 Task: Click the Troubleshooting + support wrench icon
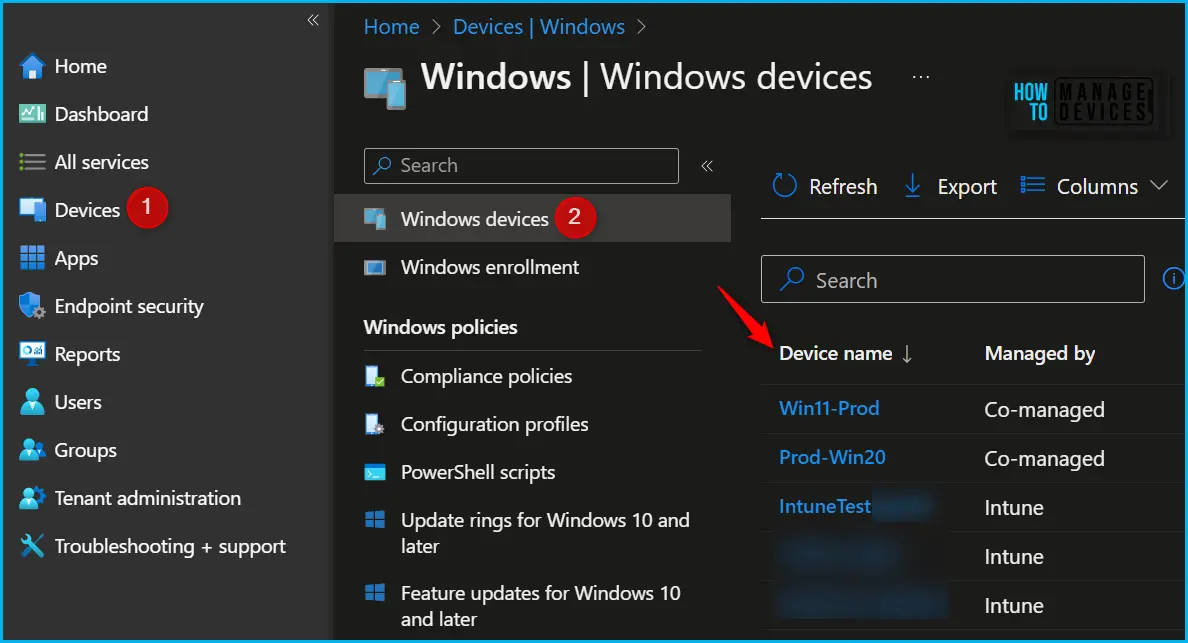tap(32, 545)
